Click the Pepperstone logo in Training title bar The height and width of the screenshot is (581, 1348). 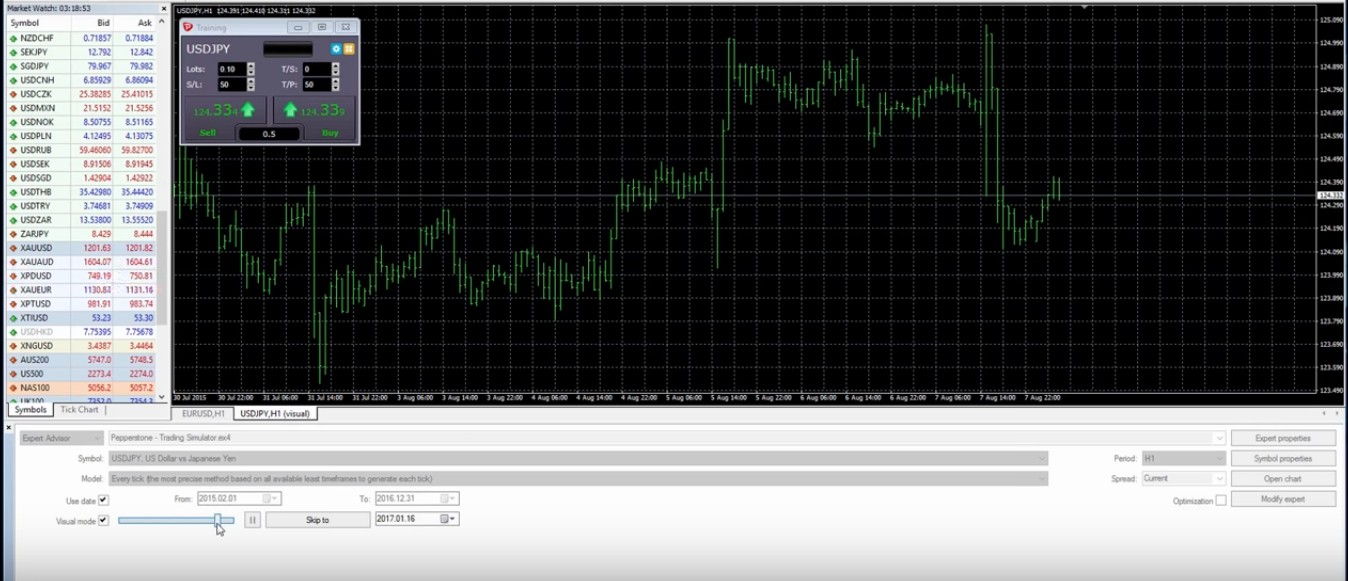point(187,28)
